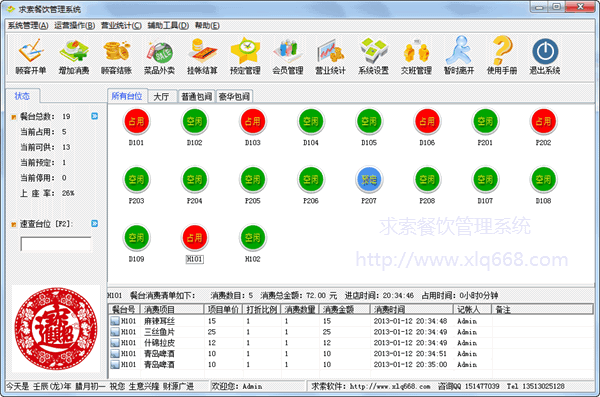Click the 营业统计 chart icon
The height and width of the screenshot is (397, 600).
tap(330, 56)
